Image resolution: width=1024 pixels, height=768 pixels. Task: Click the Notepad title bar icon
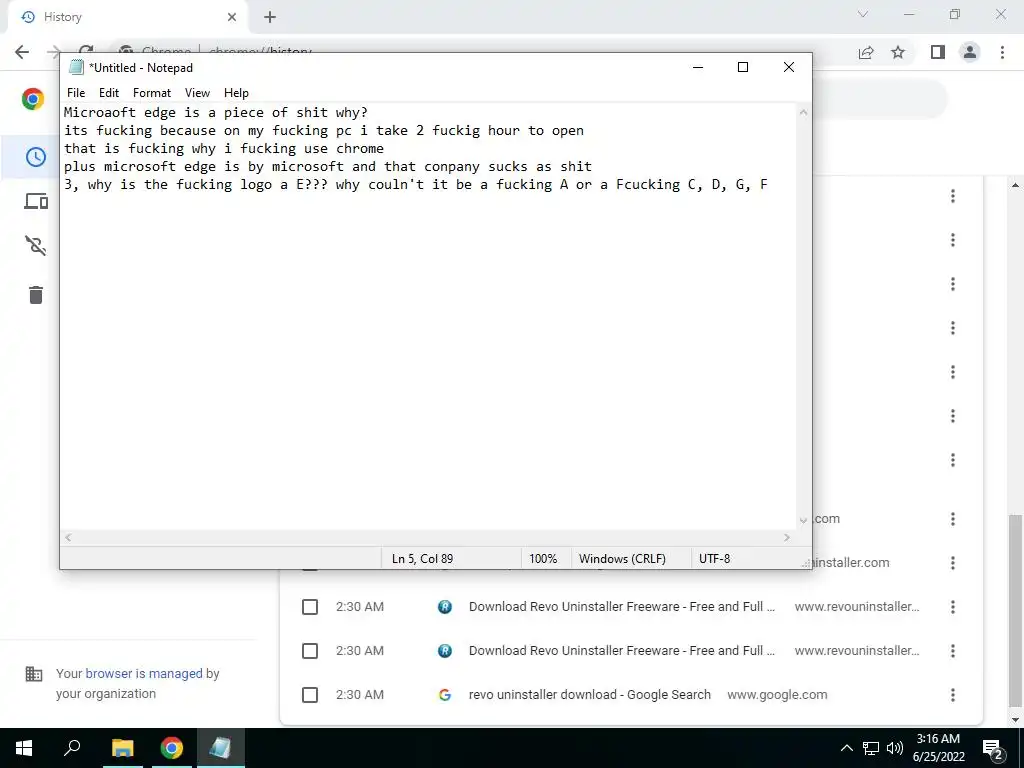pyautogui.click(x=76, y=67)
